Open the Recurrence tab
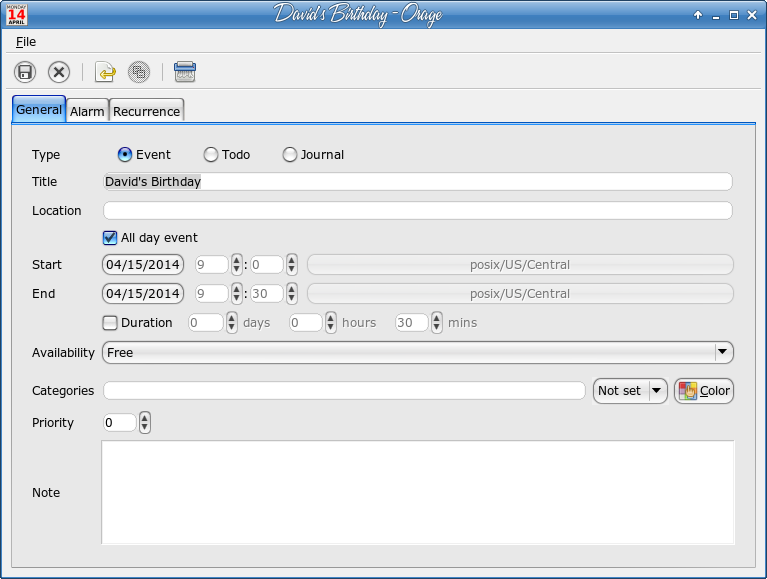This screenshot has width=767, height=579. point(146,111)
